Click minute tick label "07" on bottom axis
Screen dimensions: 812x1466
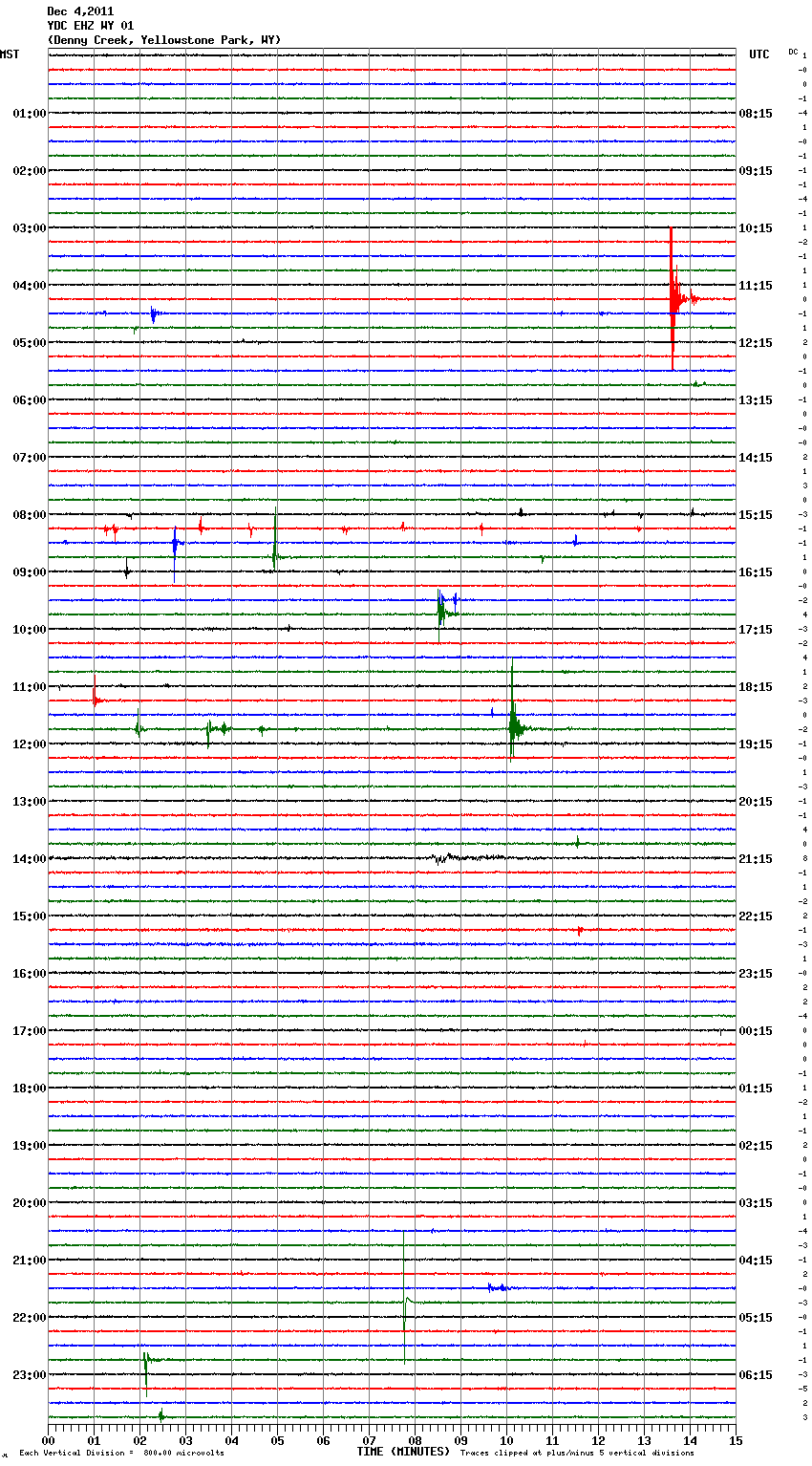click(x=369, y=1440)
